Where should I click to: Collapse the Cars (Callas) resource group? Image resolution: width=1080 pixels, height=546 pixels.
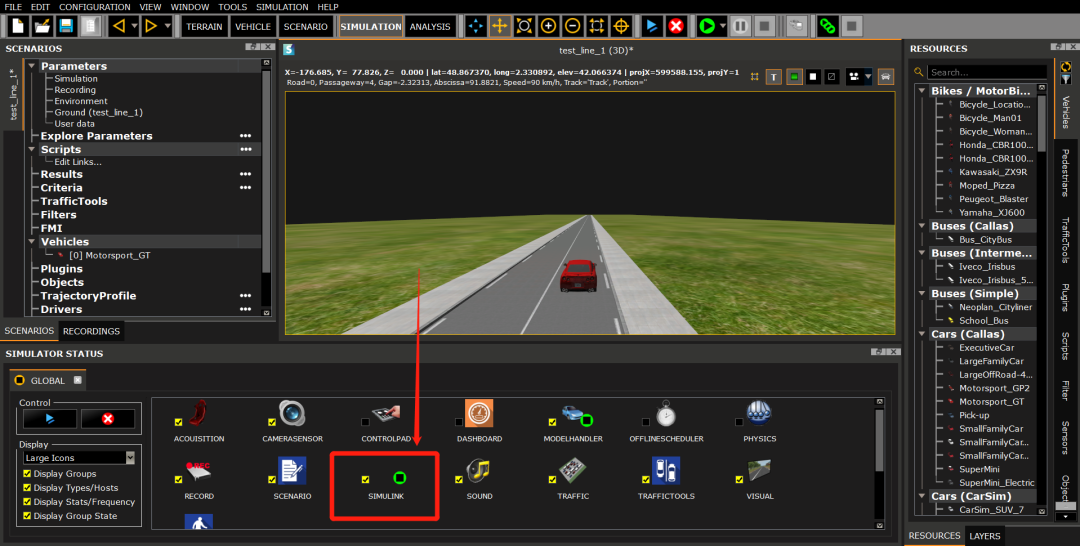pos(922,334)
